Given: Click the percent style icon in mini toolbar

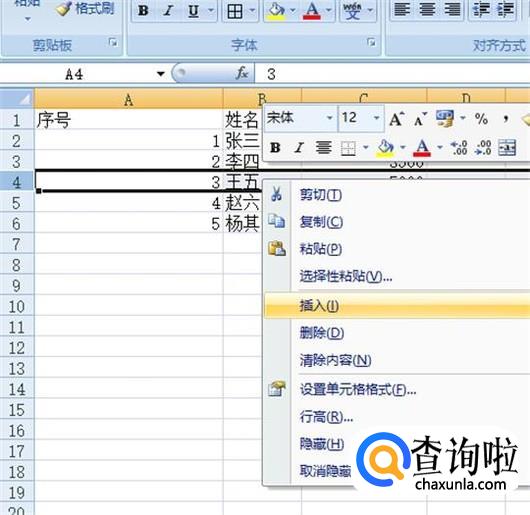Looking at the screenshot, I should 481,119.
